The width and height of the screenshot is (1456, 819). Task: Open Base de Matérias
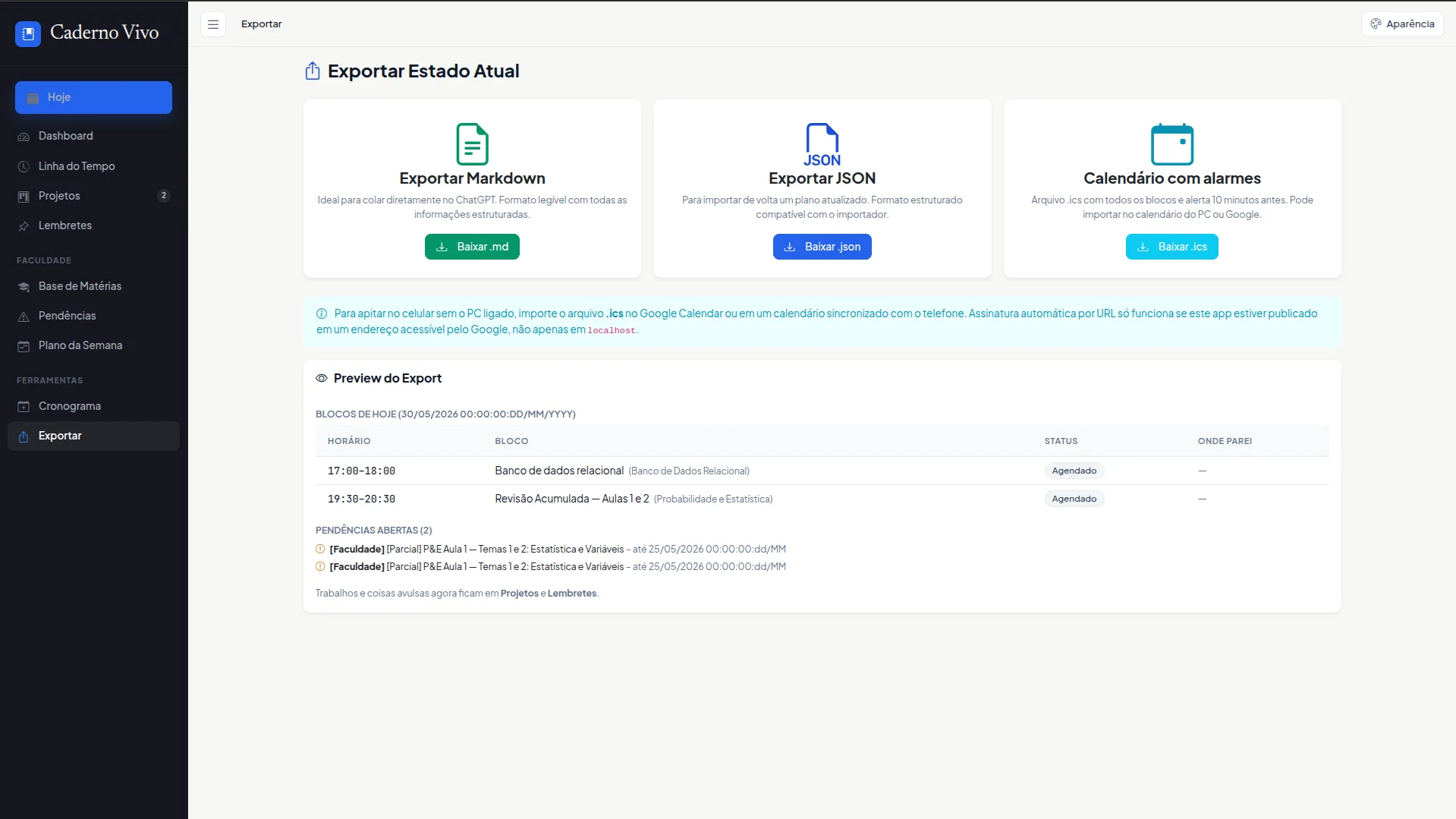93,286
